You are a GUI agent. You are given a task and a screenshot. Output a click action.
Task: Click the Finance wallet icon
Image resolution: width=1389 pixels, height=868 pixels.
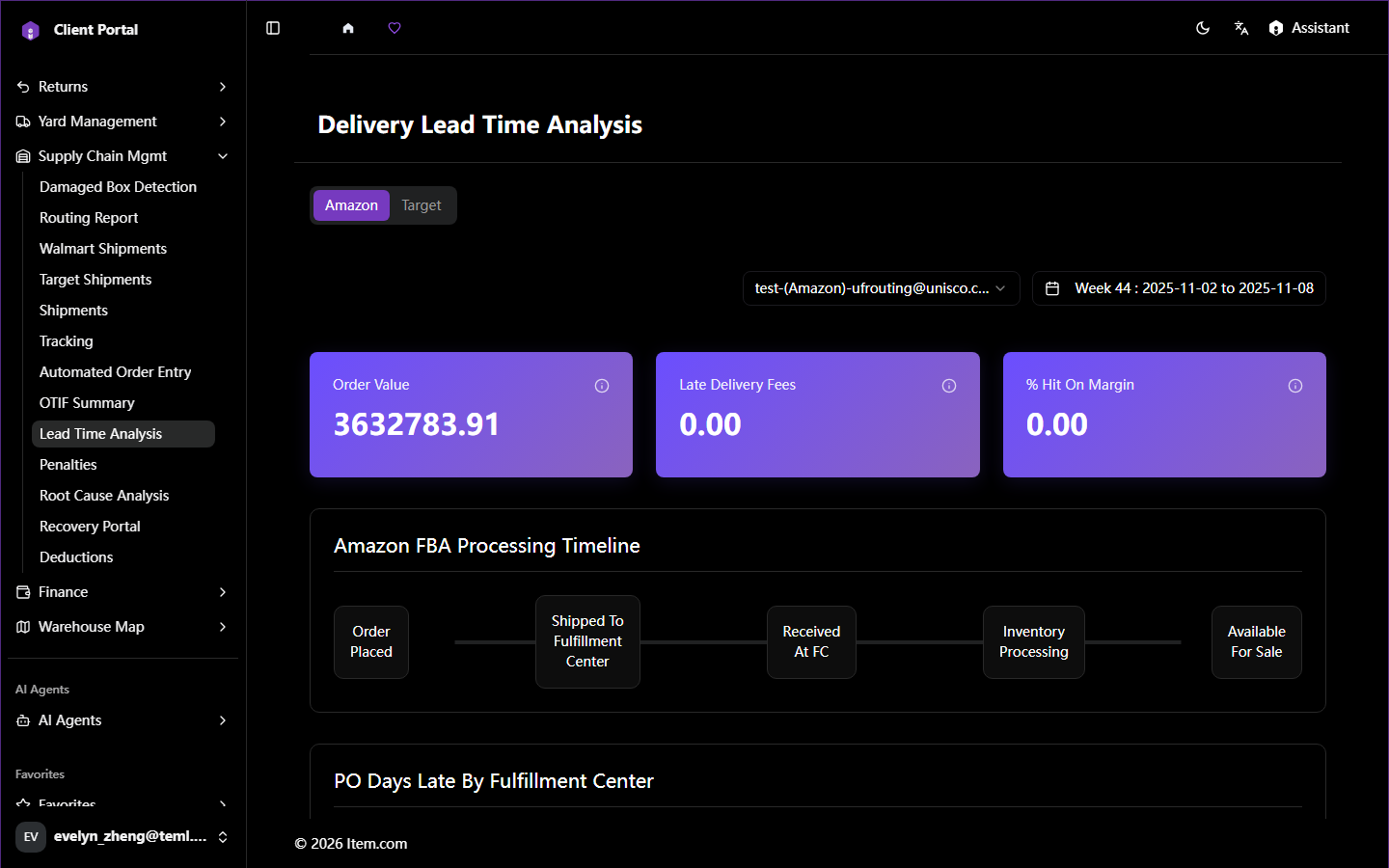[23, 592]
